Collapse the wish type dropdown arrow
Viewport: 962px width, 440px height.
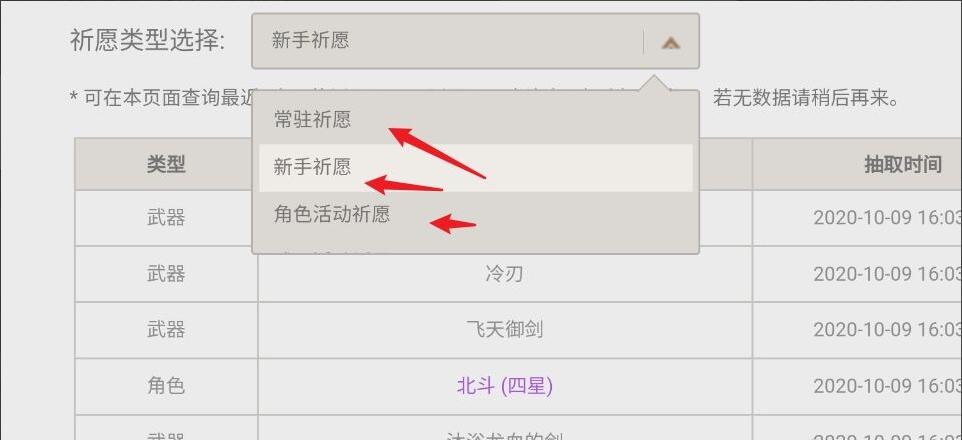(671, 43)
